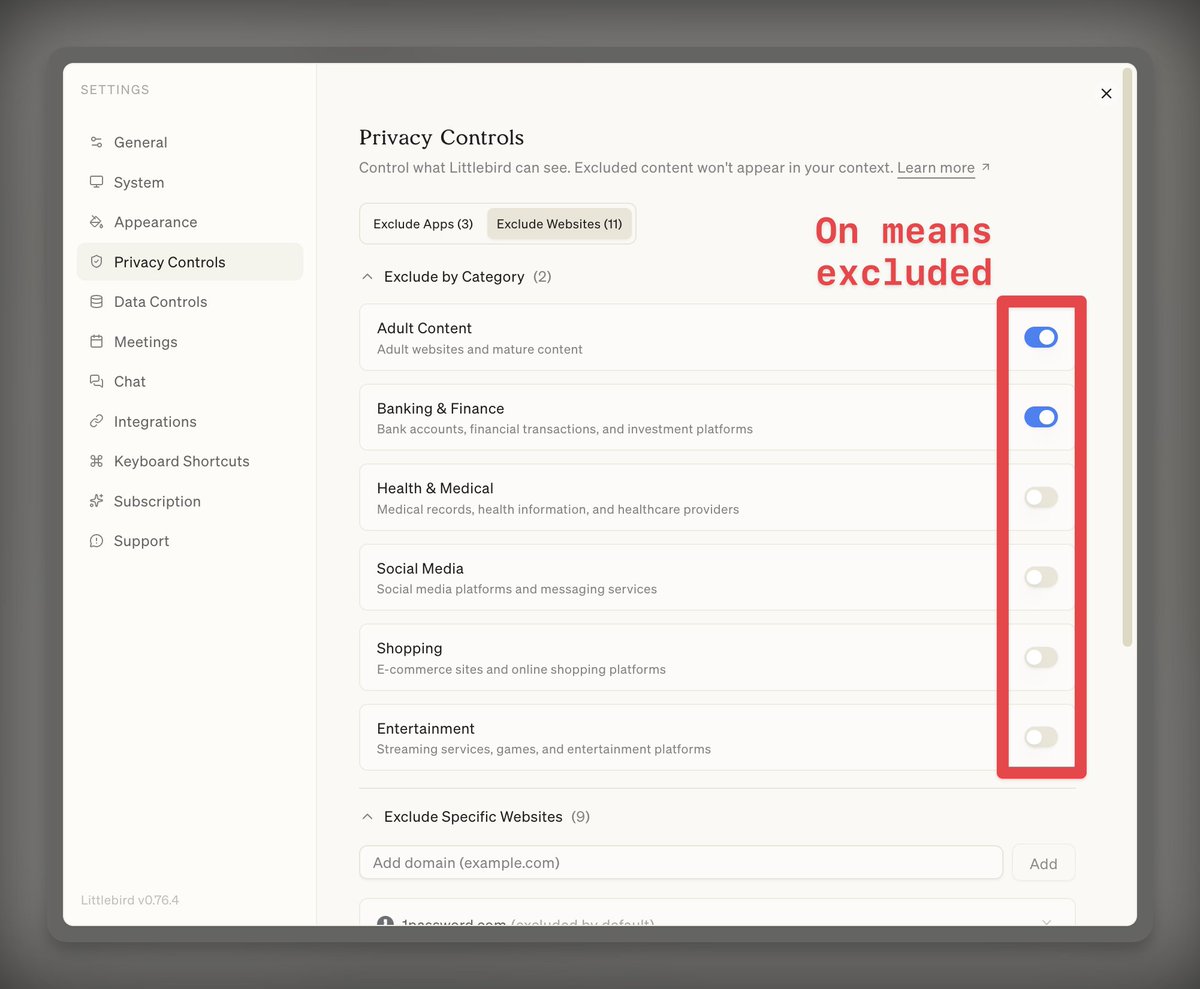Image resolution: width=1200 pixels, height=989 pixels.
Task: Click the external arrow icon beside Learn more
Action: (986, 167)
